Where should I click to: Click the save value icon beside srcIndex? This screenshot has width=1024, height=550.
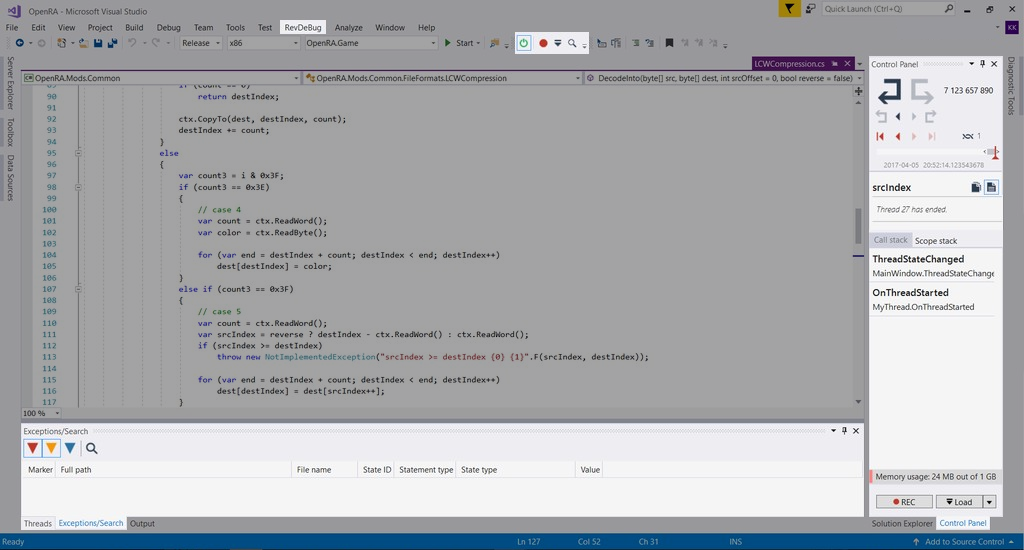991,187
